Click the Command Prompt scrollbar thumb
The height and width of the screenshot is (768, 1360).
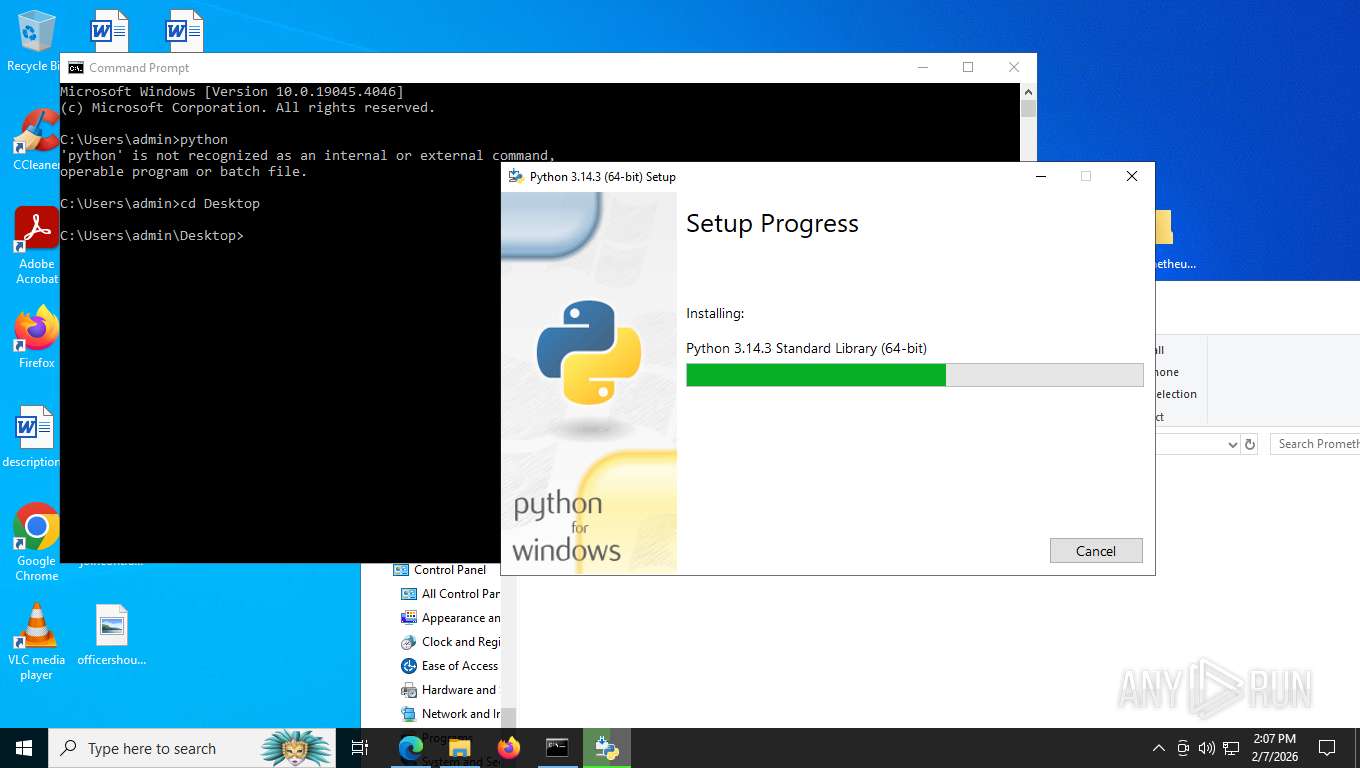pyautogui.click(x=1028, y=108)
